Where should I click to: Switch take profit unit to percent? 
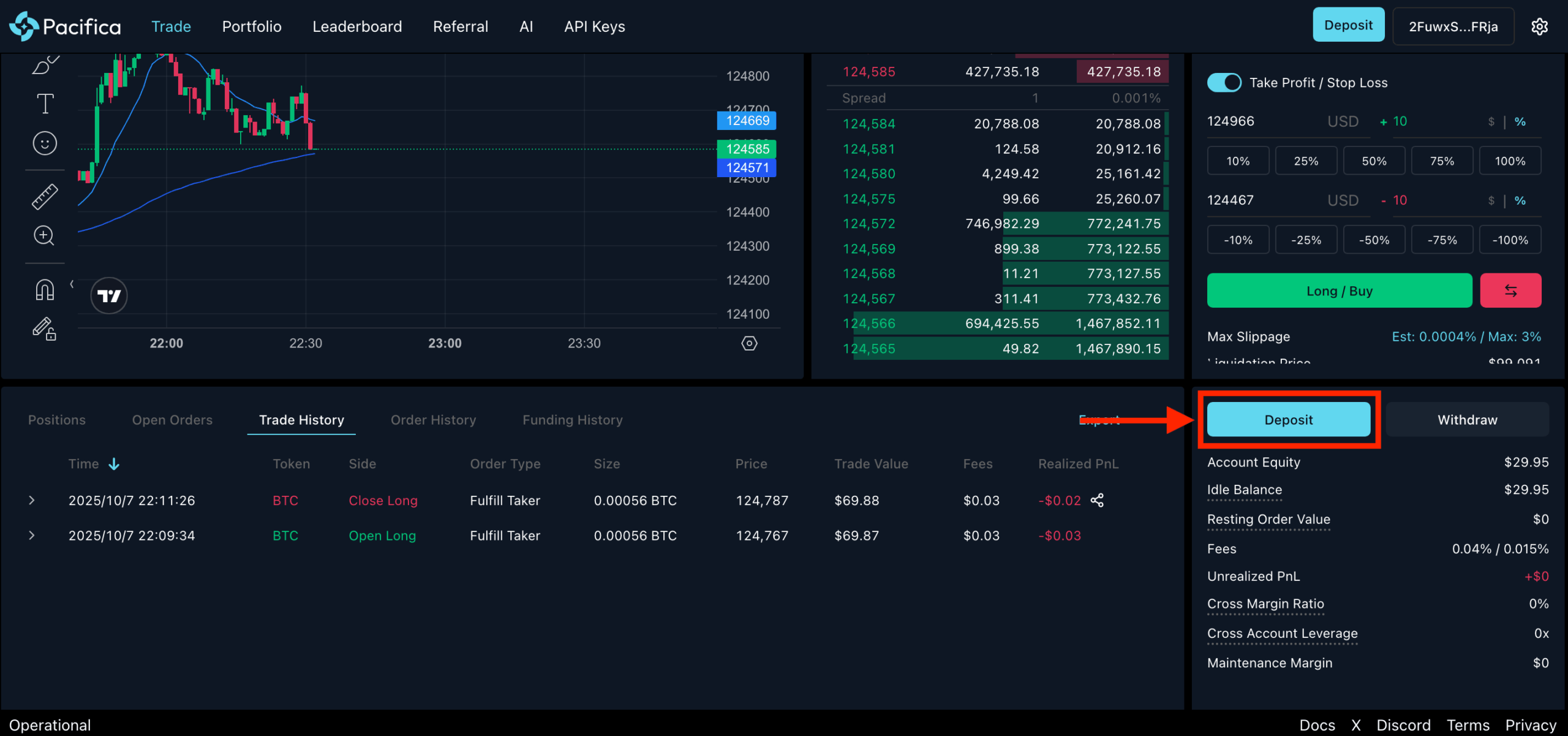pyautogui.click(x=1520, y=121)
